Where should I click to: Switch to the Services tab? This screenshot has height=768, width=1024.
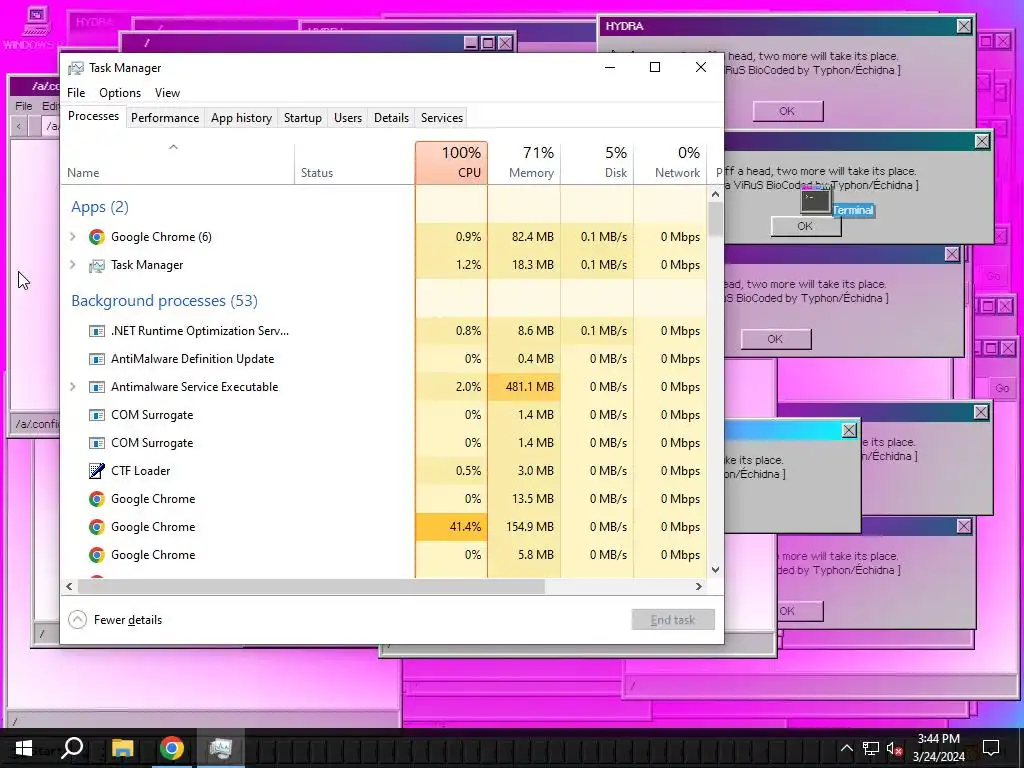[x=441, y=118]
